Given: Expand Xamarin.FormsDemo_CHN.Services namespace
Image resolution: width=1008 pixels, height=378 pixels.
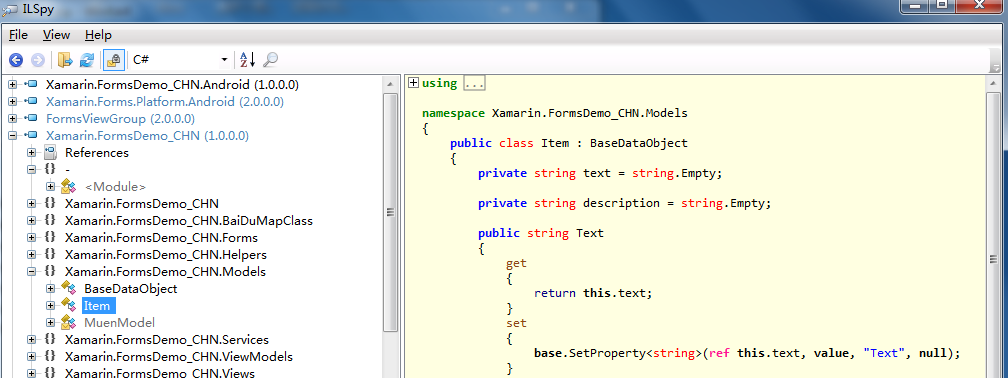Looking at the screenshot, I should coord(31,339).
